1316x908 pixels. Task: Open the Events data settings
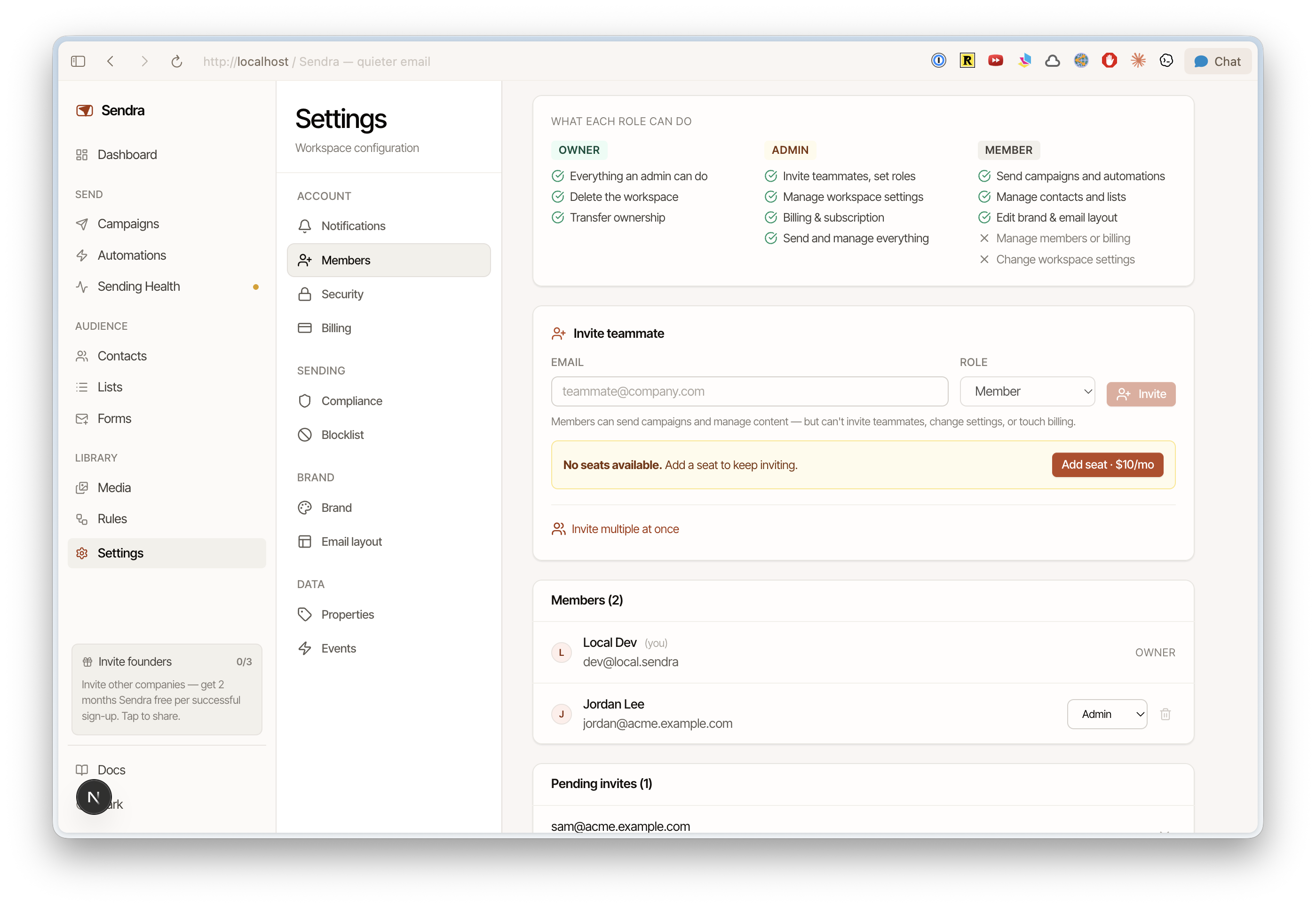pyautogui.click(x=389, y=649)
